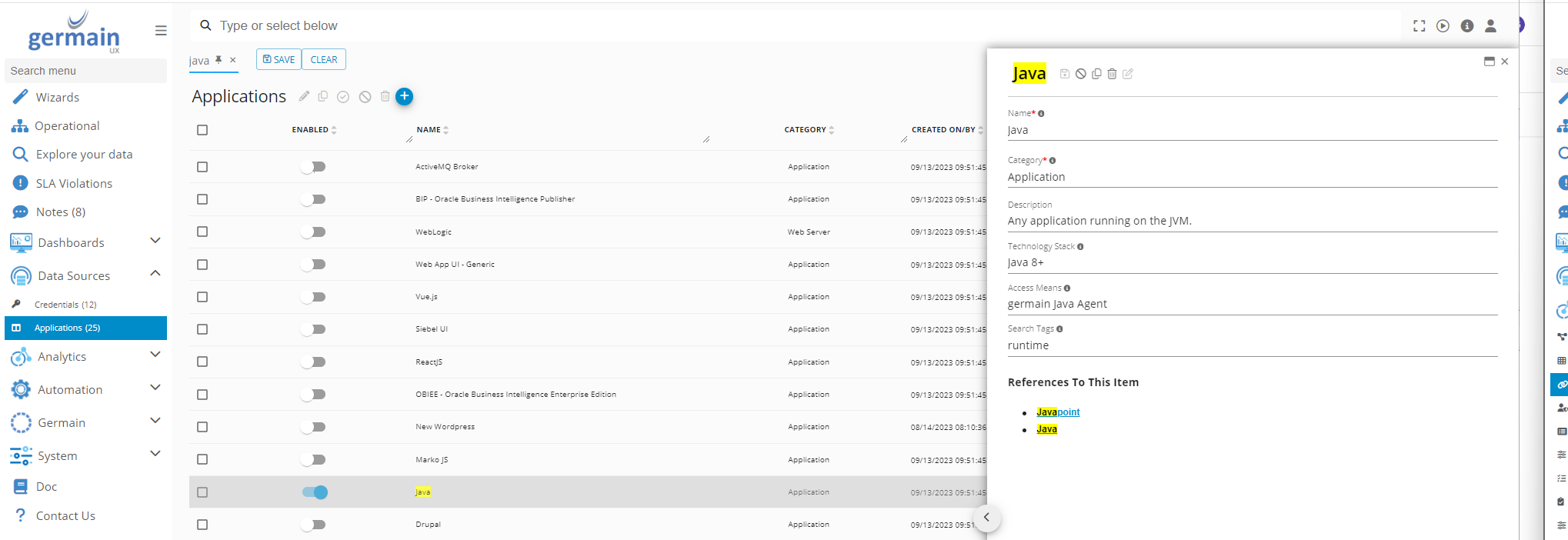Open Credentials (12) in sidebar
The image size is (1568, 540).
(65, 305)
